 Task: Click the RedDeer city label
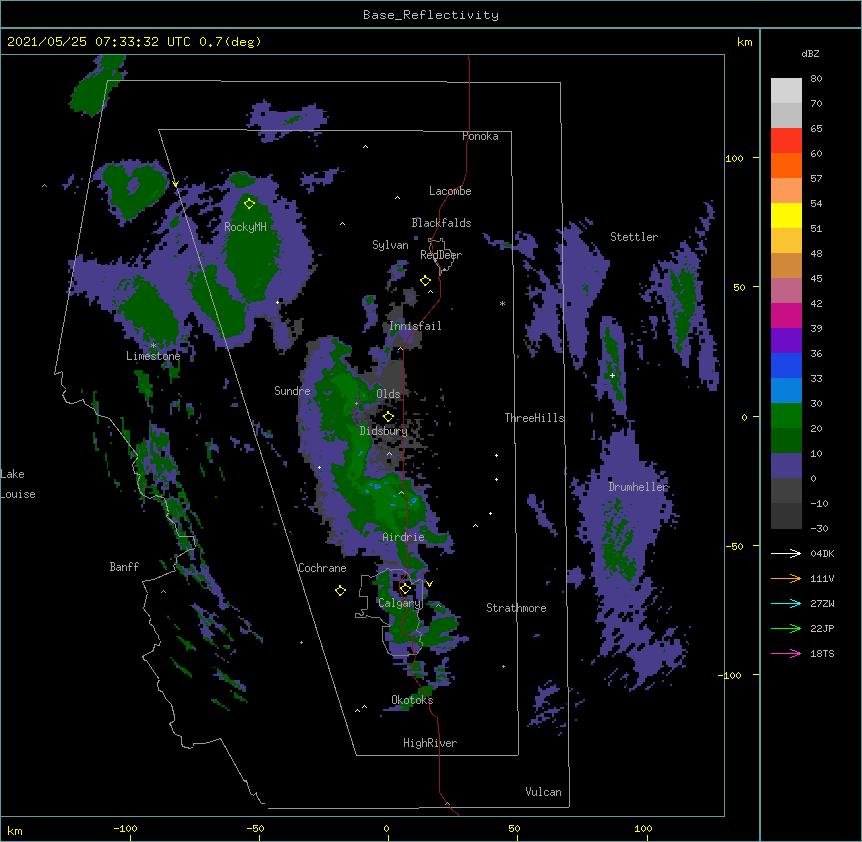pos(441,255)
